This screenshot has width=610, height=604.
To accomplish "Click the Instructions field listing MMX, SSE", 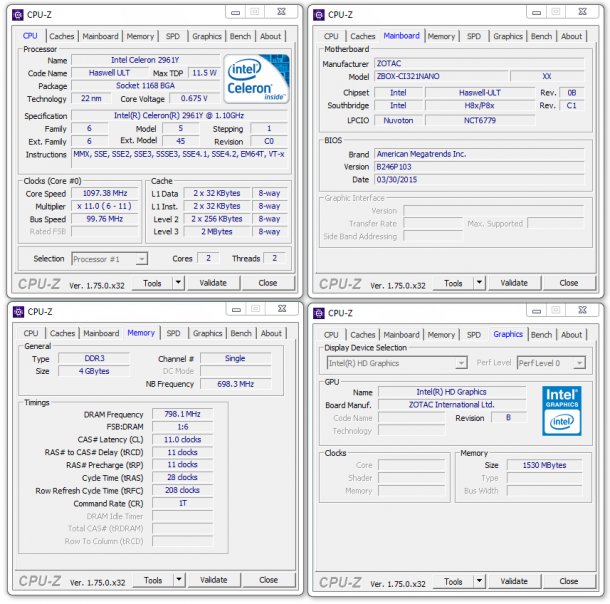I will click(x=179, y=158).
